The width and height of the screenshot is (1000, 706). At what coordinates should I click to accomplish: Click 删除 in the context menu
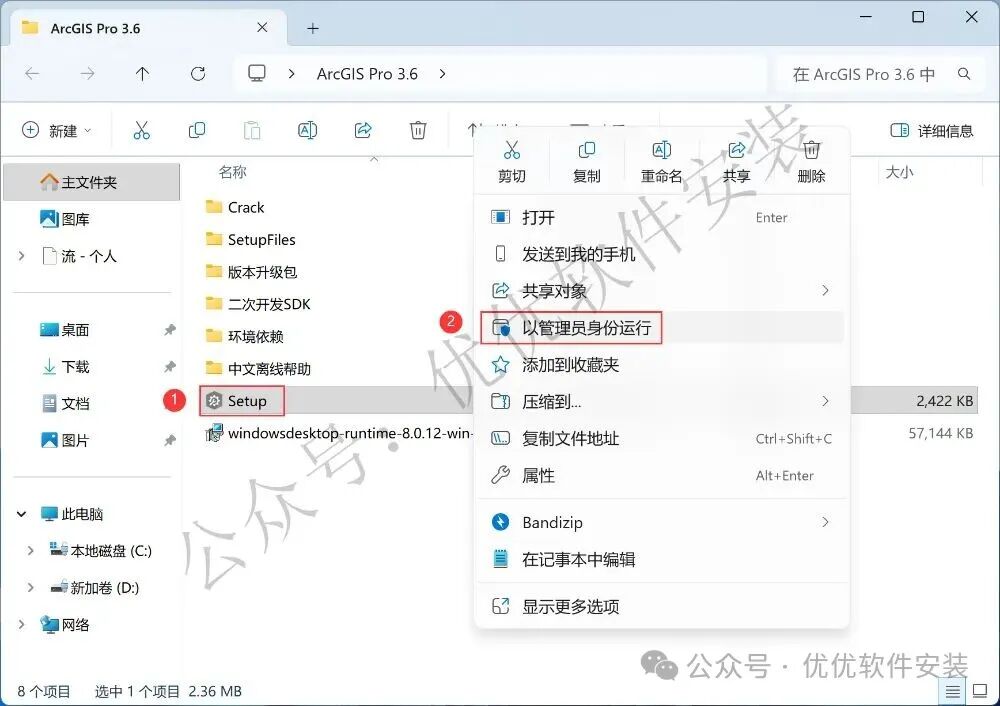(811, 162)
